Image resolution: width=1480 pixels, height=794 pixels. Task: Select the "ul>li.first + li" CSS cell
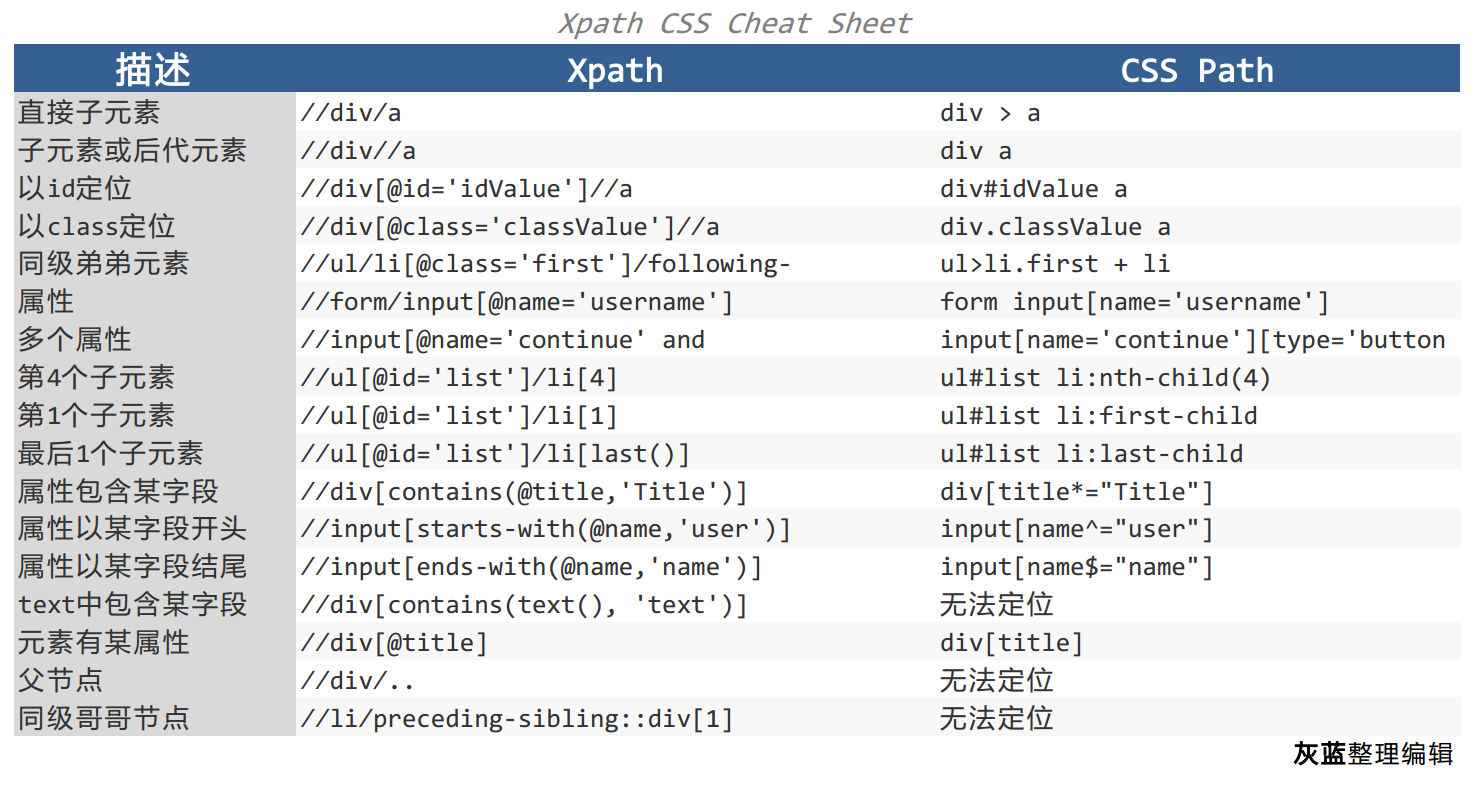pyautogui.click(x=1055, y=265)
